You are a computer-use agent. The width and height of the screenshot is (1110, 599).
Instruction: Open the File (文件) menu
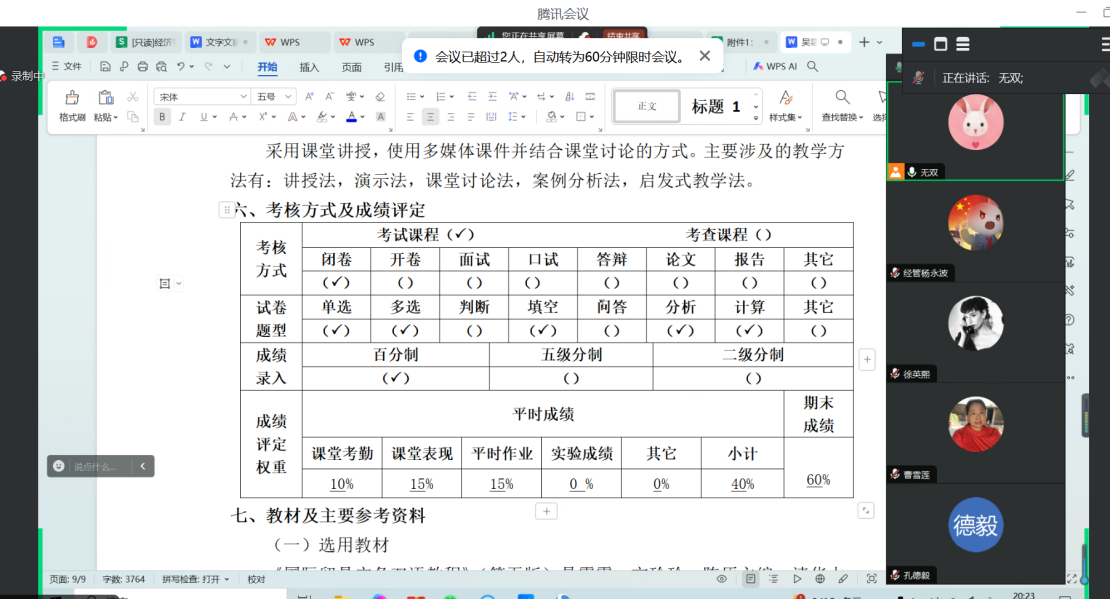[67, 67]
